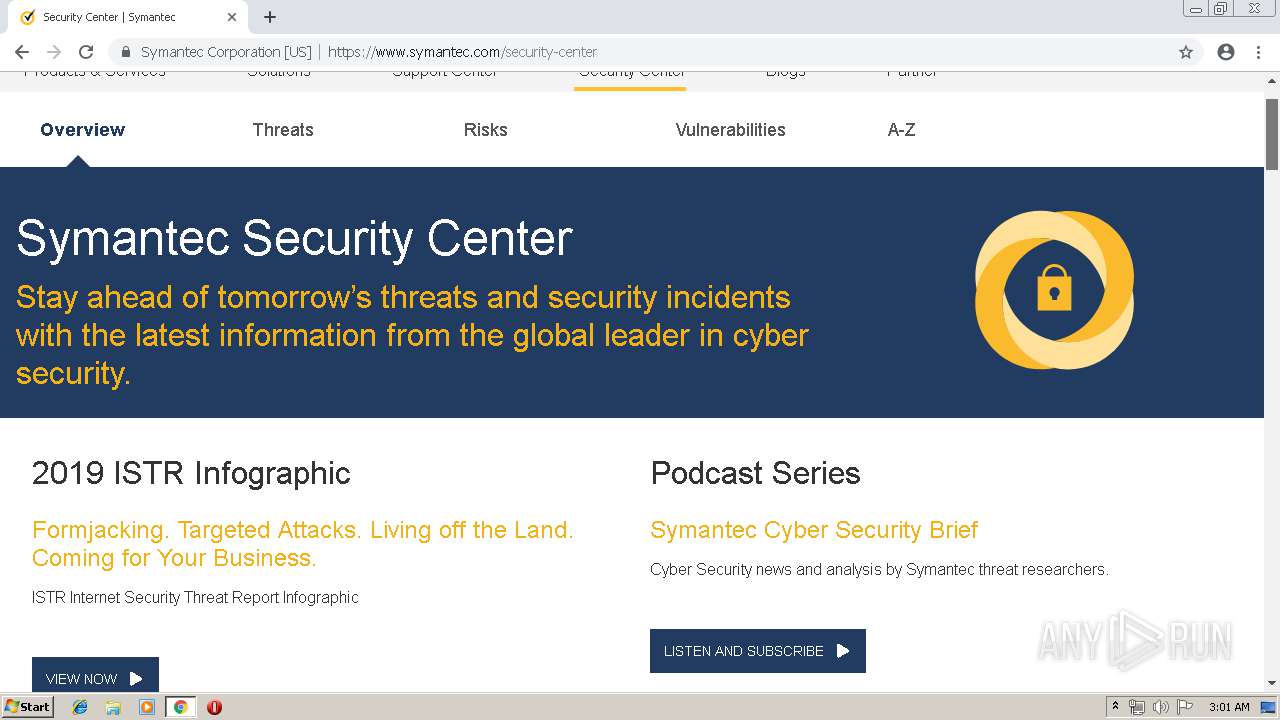
Task: Reload the Symantec page
Action: [x=86, y=52]
